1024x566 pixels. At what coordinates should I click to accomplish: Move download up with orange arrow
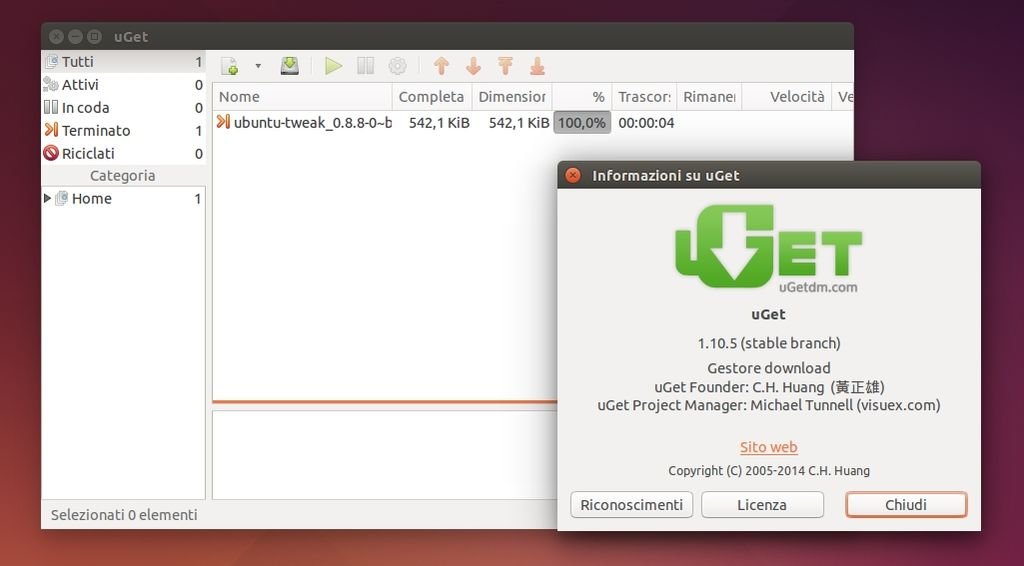click(x=441, y=66)
